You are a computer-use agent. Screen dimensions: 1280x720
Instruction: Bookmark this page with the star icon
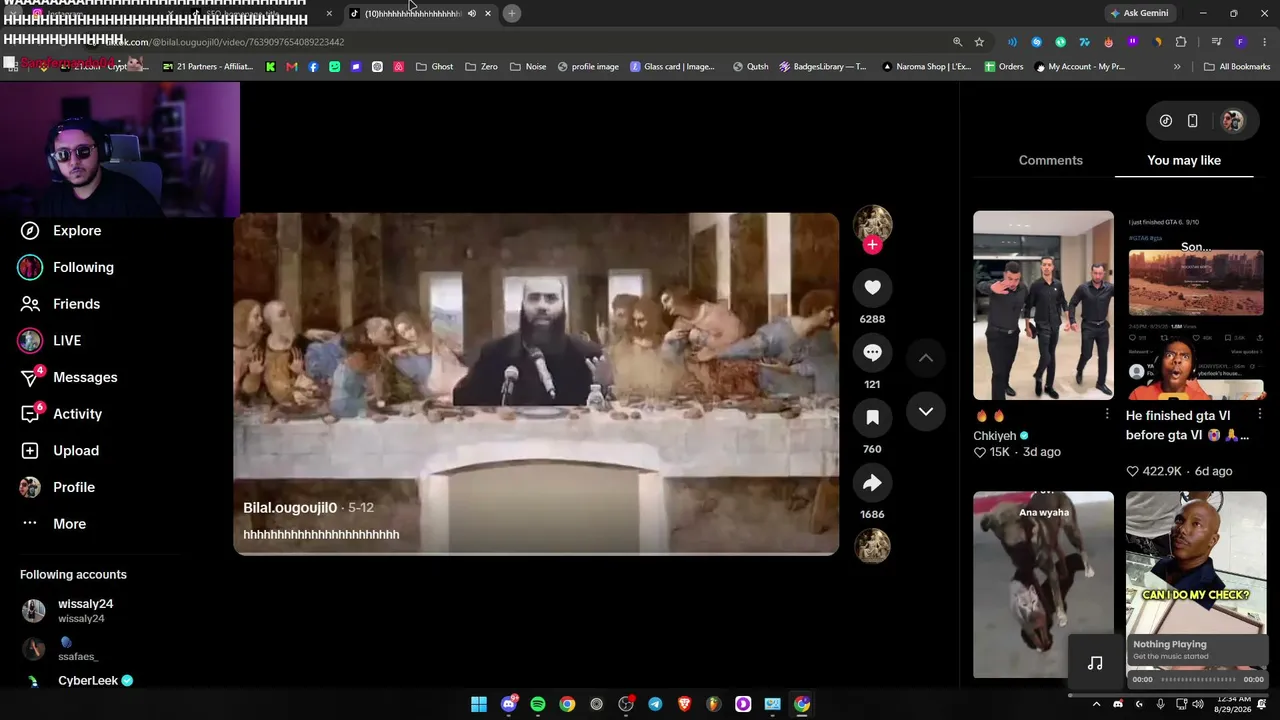click(979, 42)
